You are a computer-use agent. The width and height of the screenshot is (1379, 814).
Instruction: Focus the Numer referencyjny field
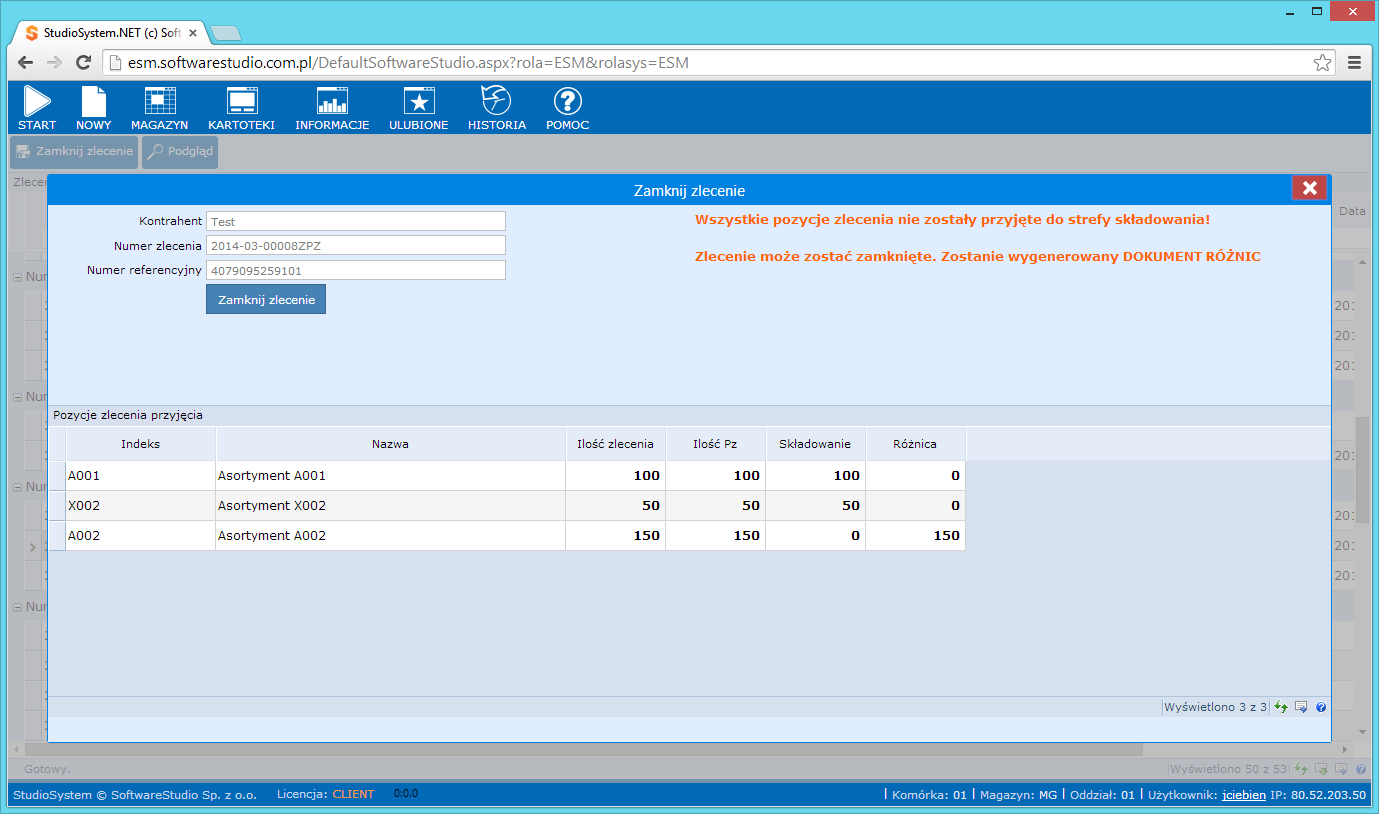[x=356, y=270]
